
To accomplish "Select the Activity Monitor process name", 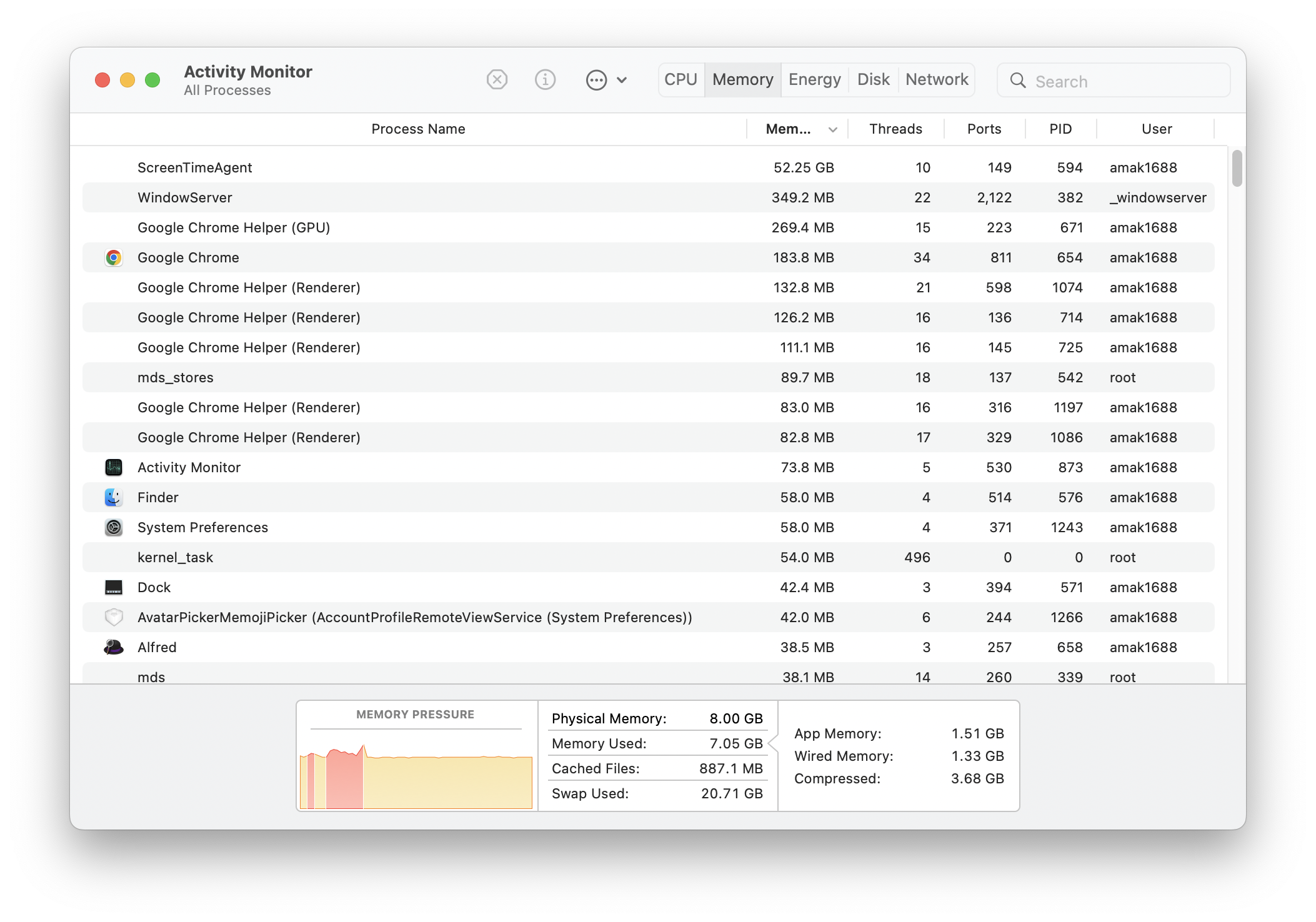I will [x=189, y=467].
